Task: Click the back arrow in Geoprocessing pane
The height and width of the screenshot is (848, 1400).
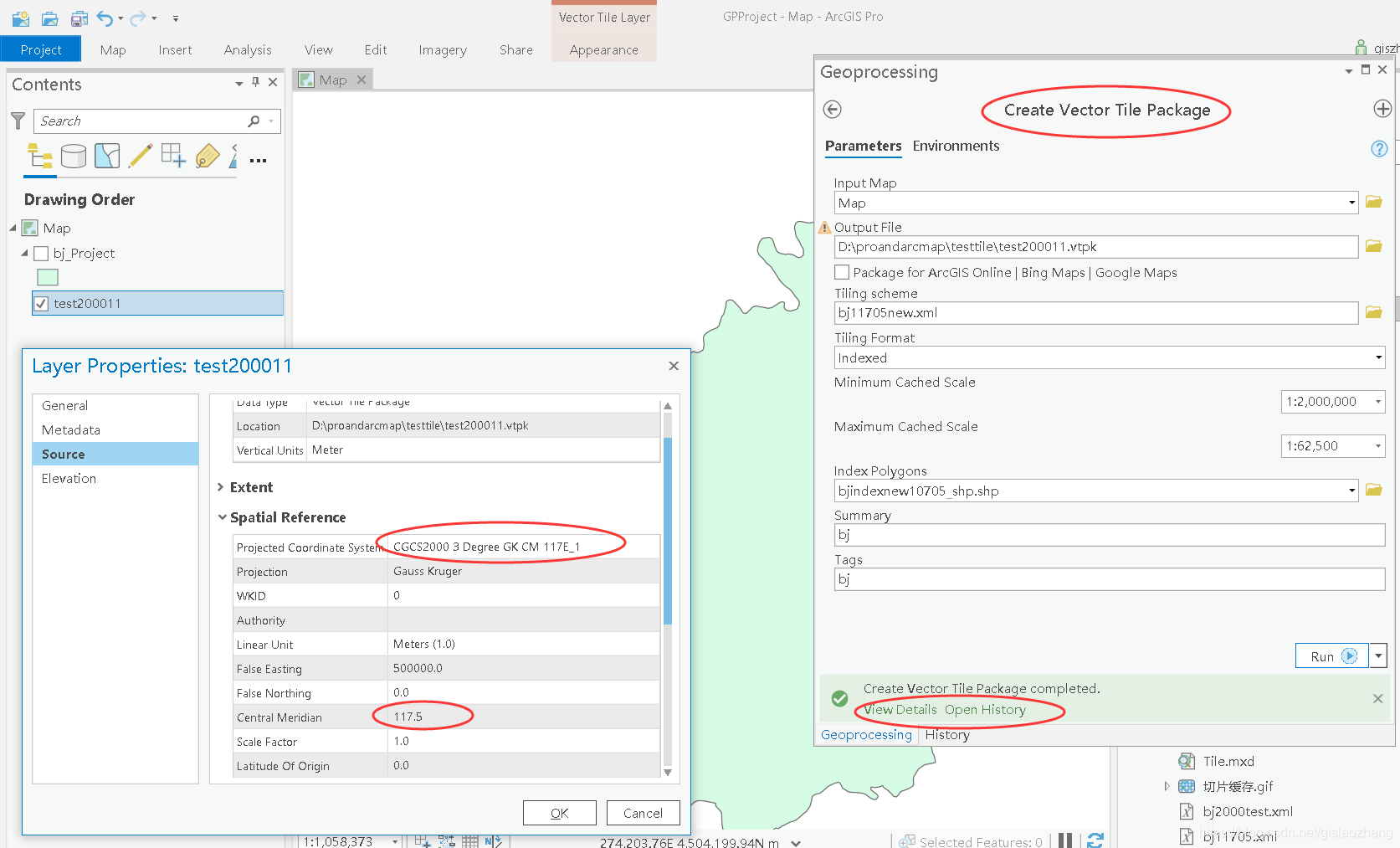Action: click(x=832, y=109)
